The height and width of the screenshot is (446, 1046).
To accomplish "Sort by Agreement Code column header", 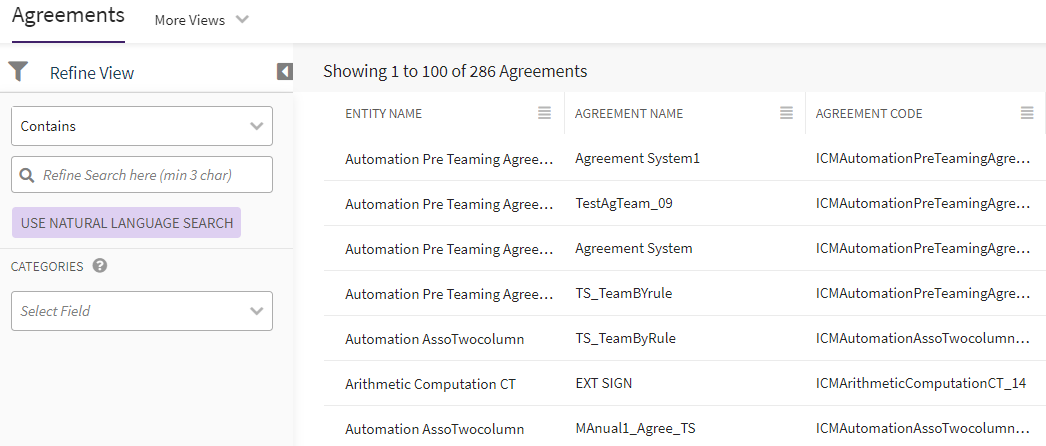I will (x=869, y=114).
